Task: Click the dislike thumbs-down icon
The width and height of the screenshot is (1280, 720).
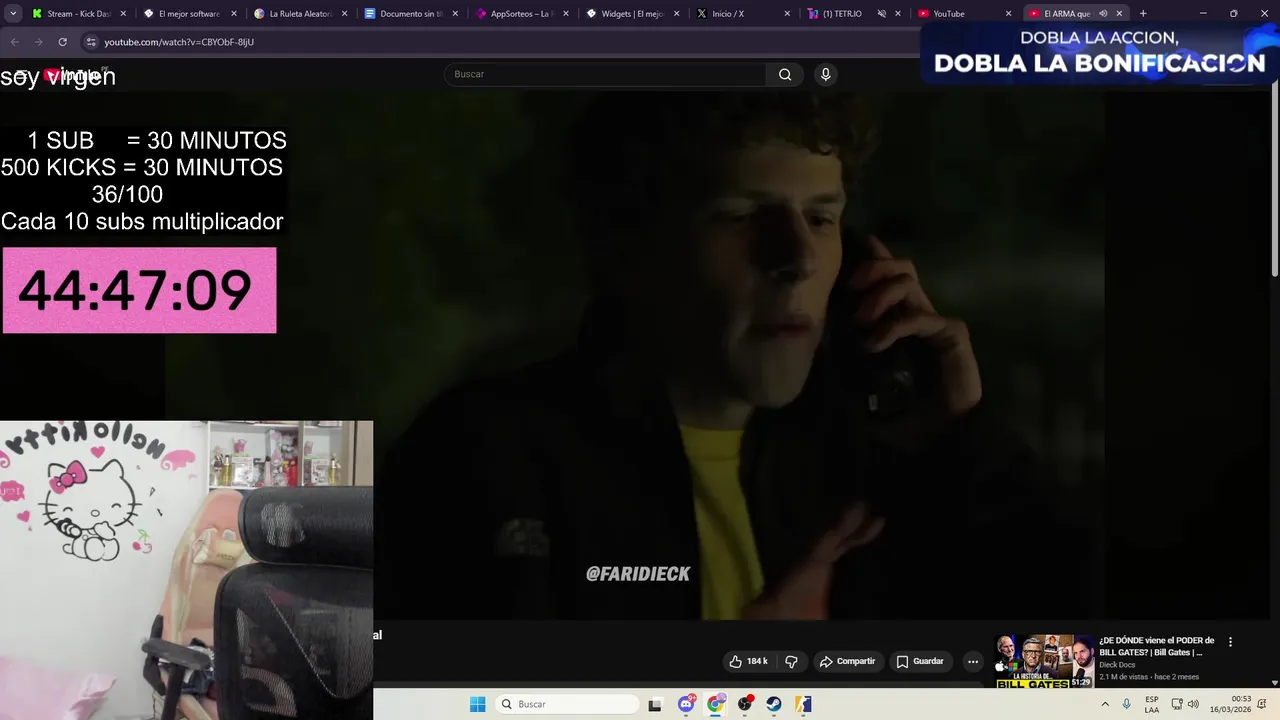Action: pyautogui.click(x=791, y=661)
